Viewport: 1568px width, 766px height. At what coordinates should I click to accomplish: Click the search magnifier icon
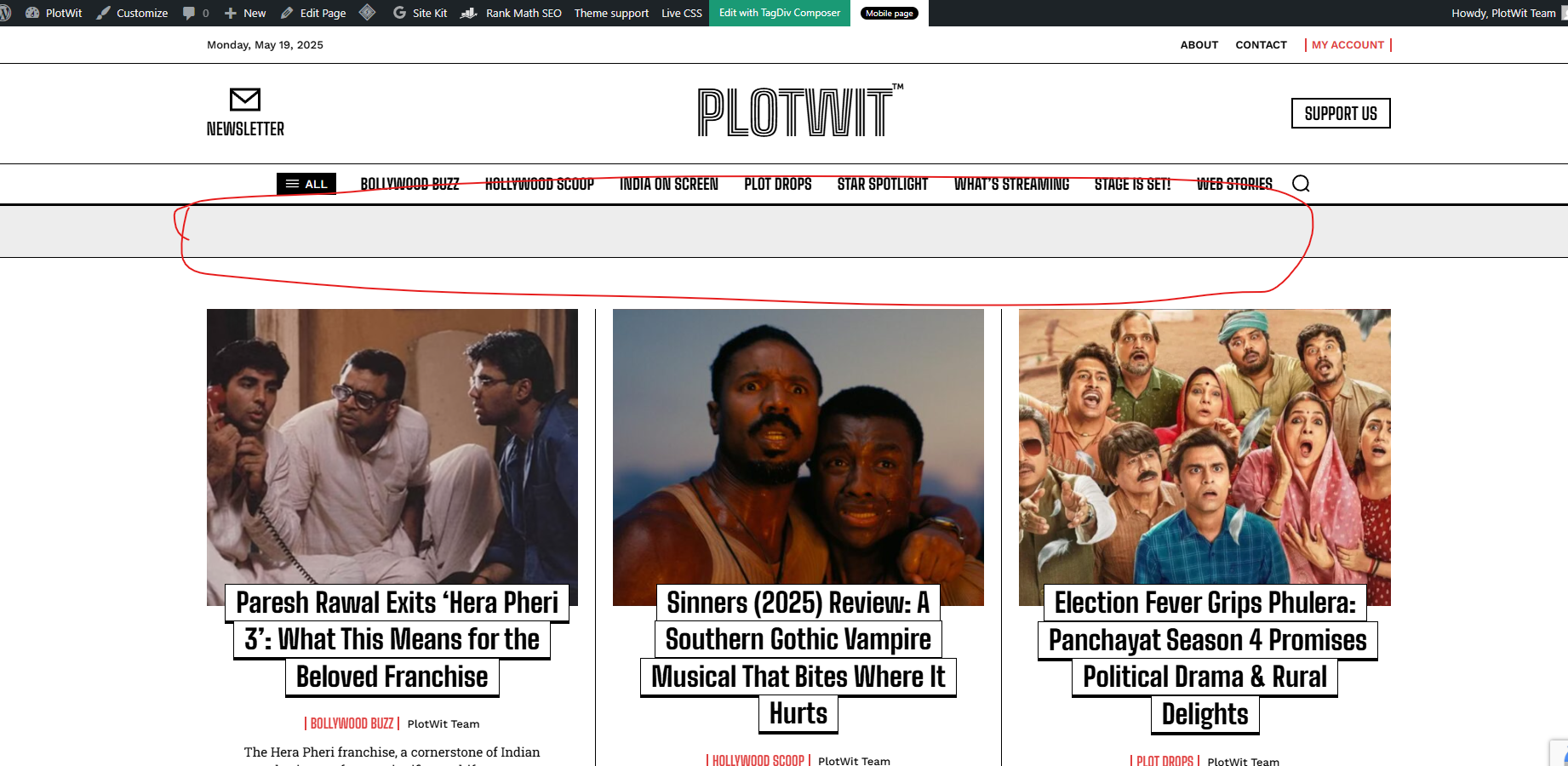[1301, 184]
